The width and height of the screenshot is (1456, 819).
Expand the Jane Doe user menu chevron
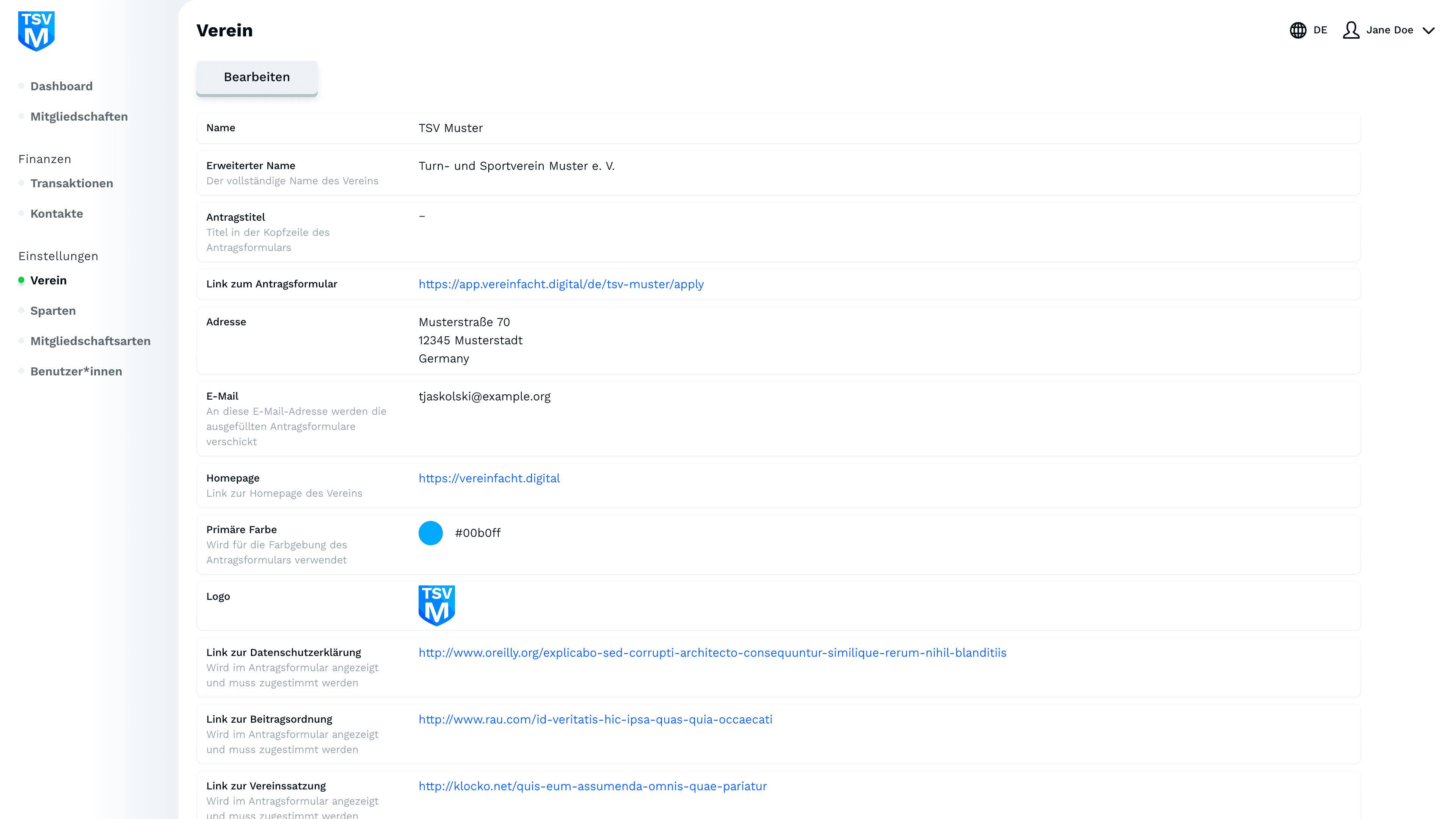click(x=1428, y=30)
